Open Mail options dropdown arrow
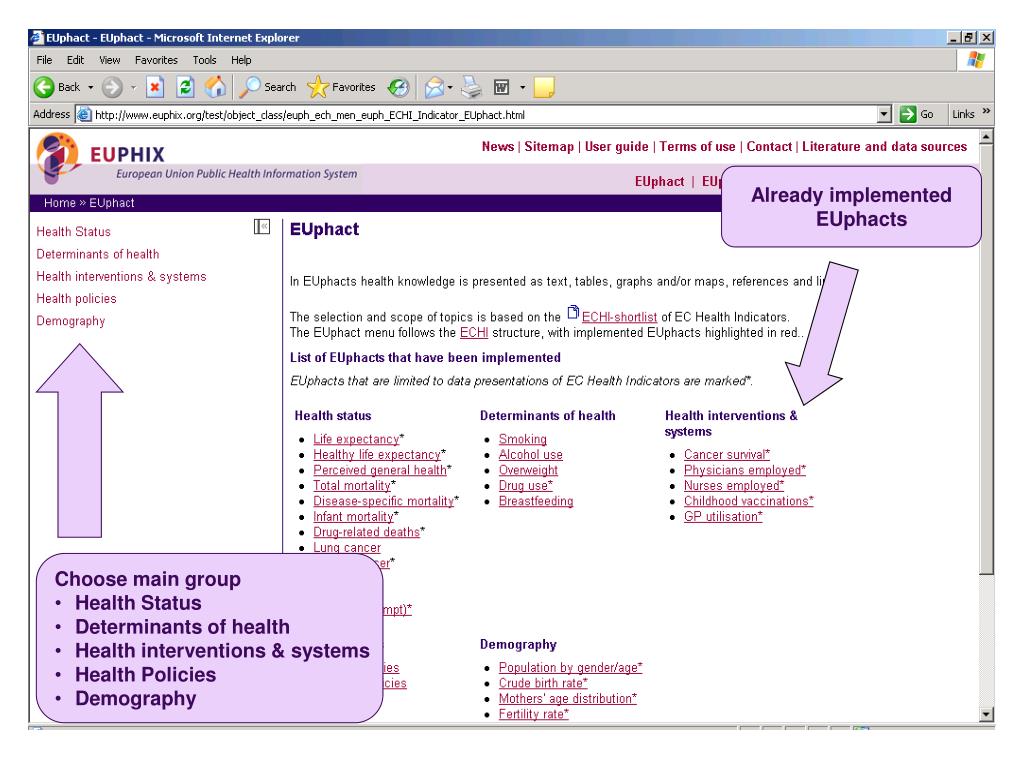Image resolution: width=1024 pixels, height=768 pixels. click(x=451, y=88)
